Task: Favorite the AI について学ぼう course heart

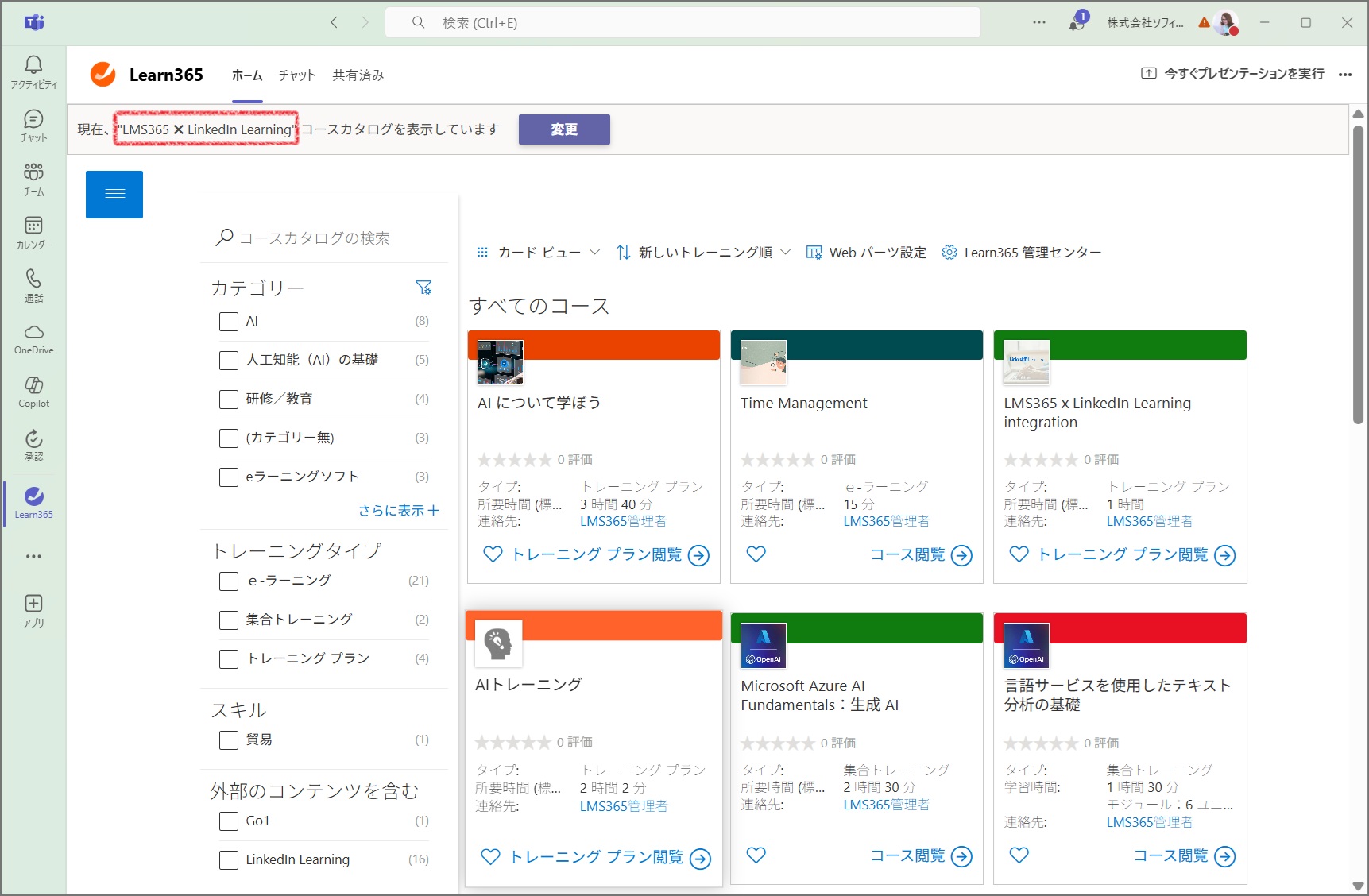Action: coord(493,554)
